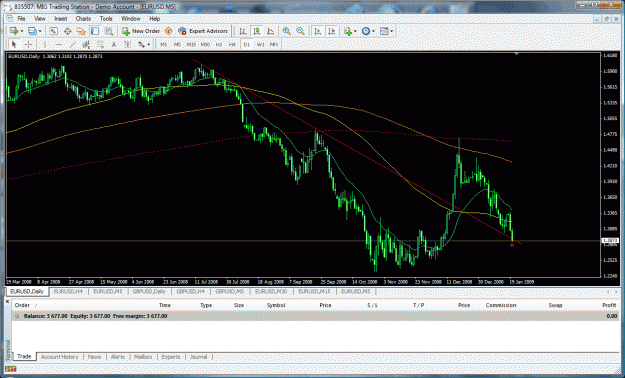This screenshot has height=378, width=625.
Task: Switch to GBPUSD,Daily chart tab
Action: pos(149,291)
